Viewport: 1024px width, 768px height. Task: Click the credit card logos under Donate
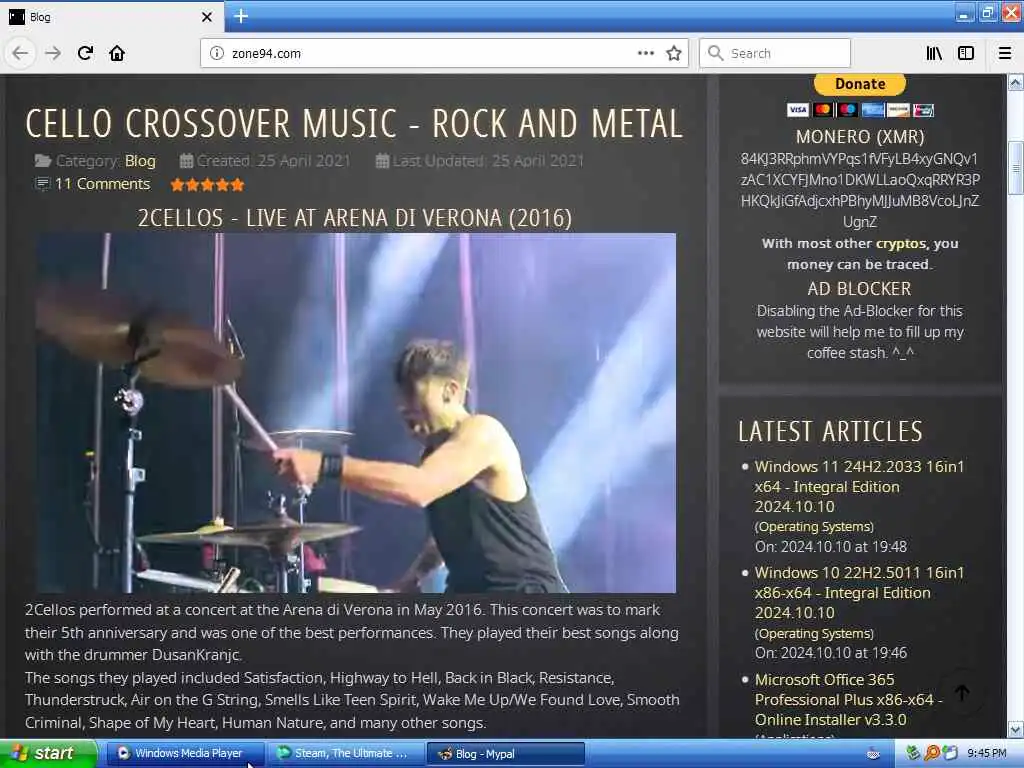pyautogui.click(x=860, y=110)
